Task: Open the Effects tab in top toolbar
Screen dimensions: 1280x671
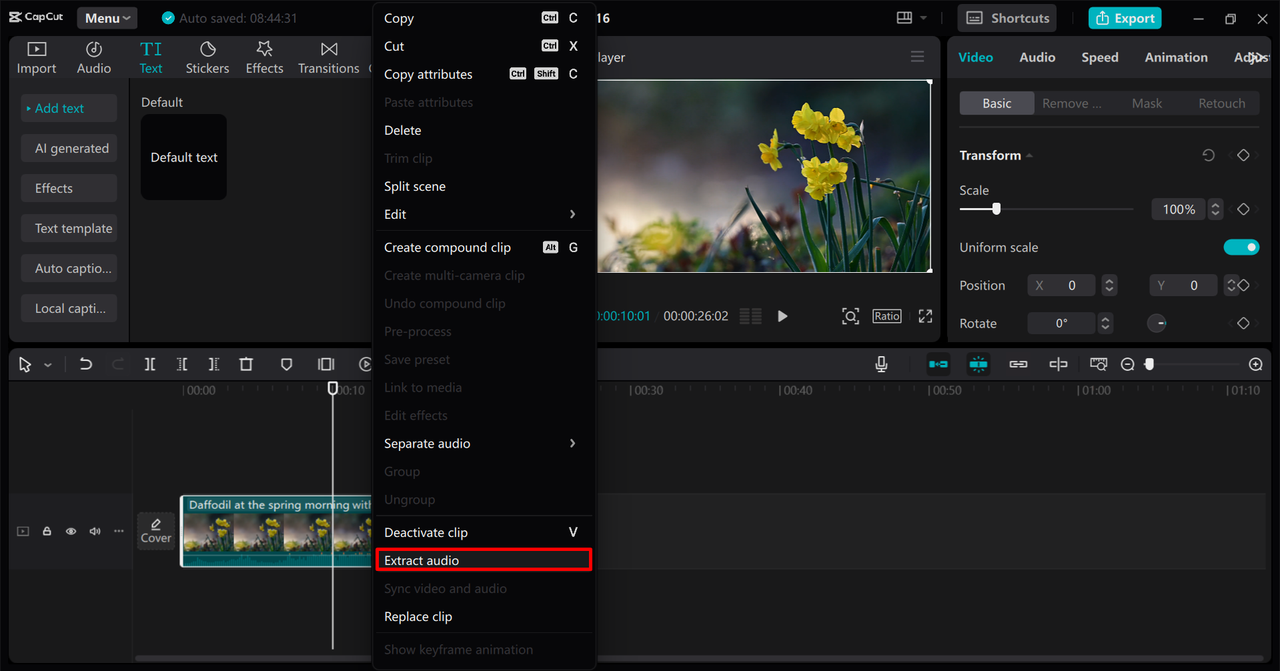Action: click(x=265, y=58)
